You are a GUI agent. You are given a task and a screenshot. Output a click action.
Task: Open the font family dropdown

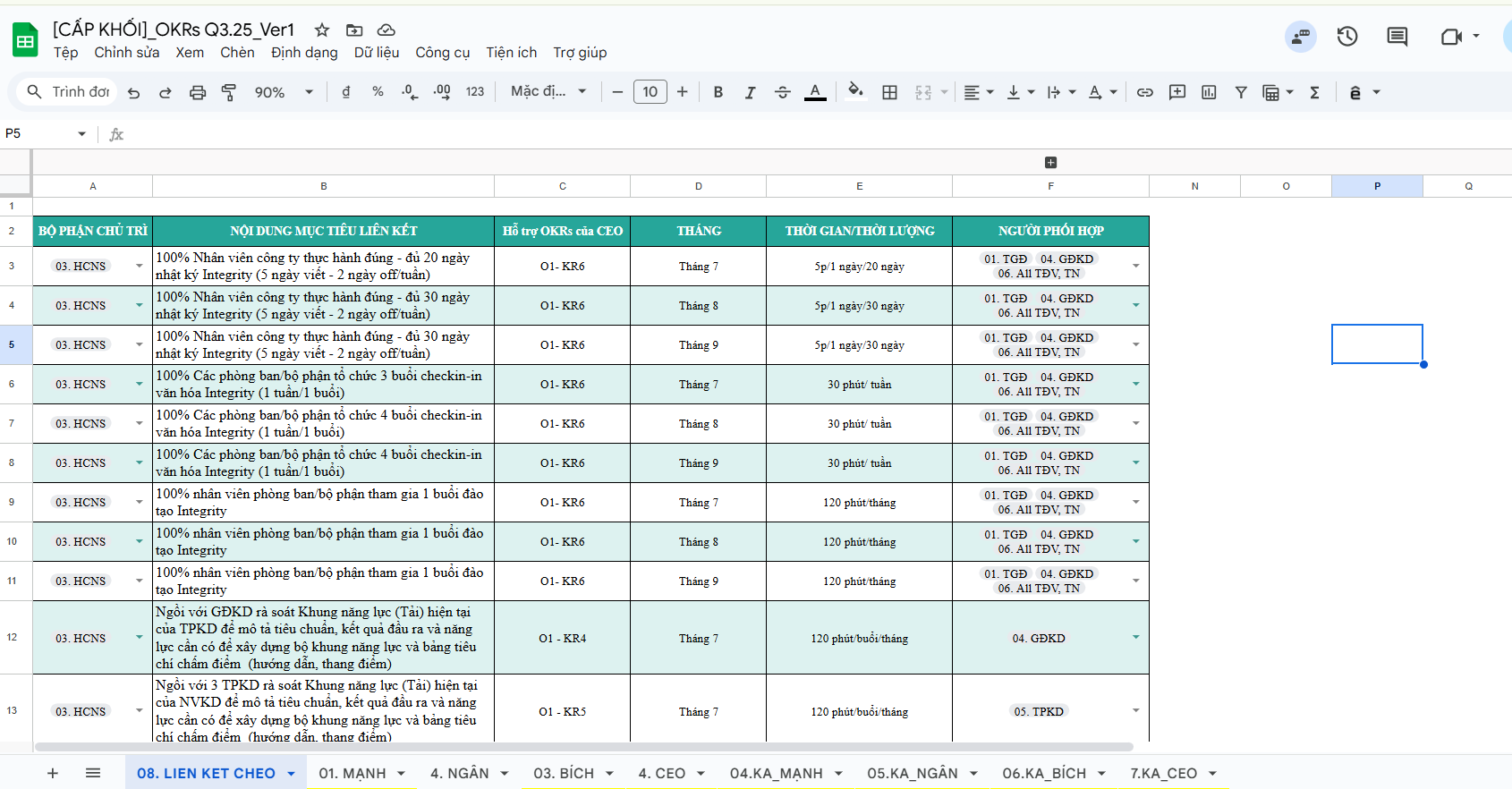pyautogui.click(x=548, y=92)
